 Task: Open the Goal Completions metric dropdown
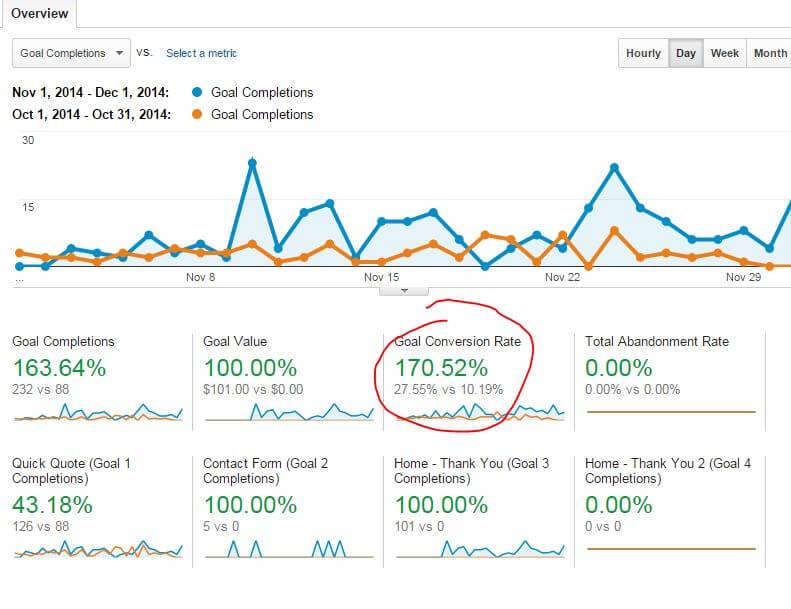click(x=71, y=53)
